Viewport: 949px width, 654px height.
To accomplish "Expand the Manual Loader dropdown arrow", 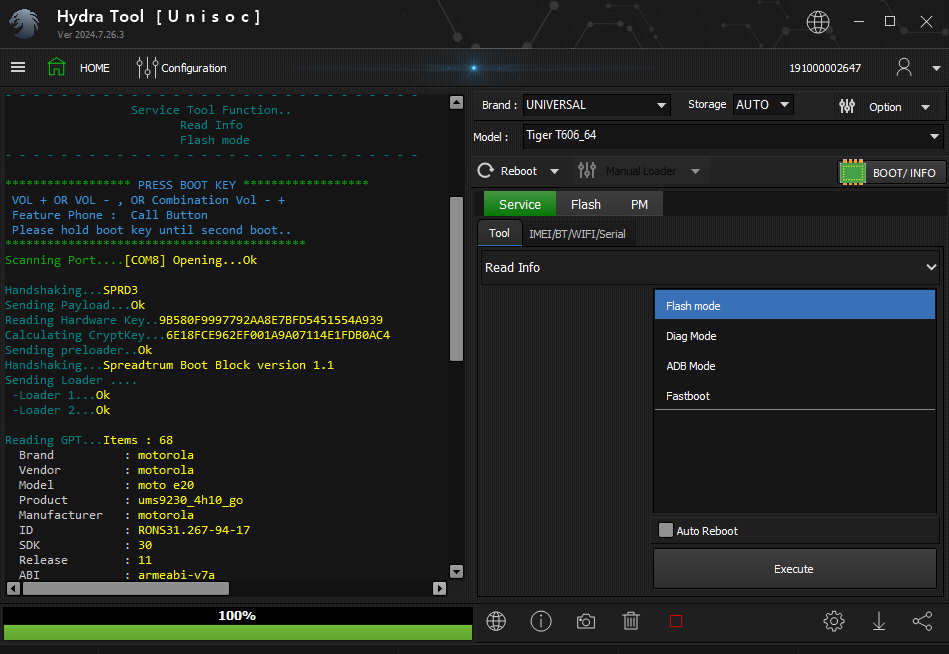I will 695,172.
